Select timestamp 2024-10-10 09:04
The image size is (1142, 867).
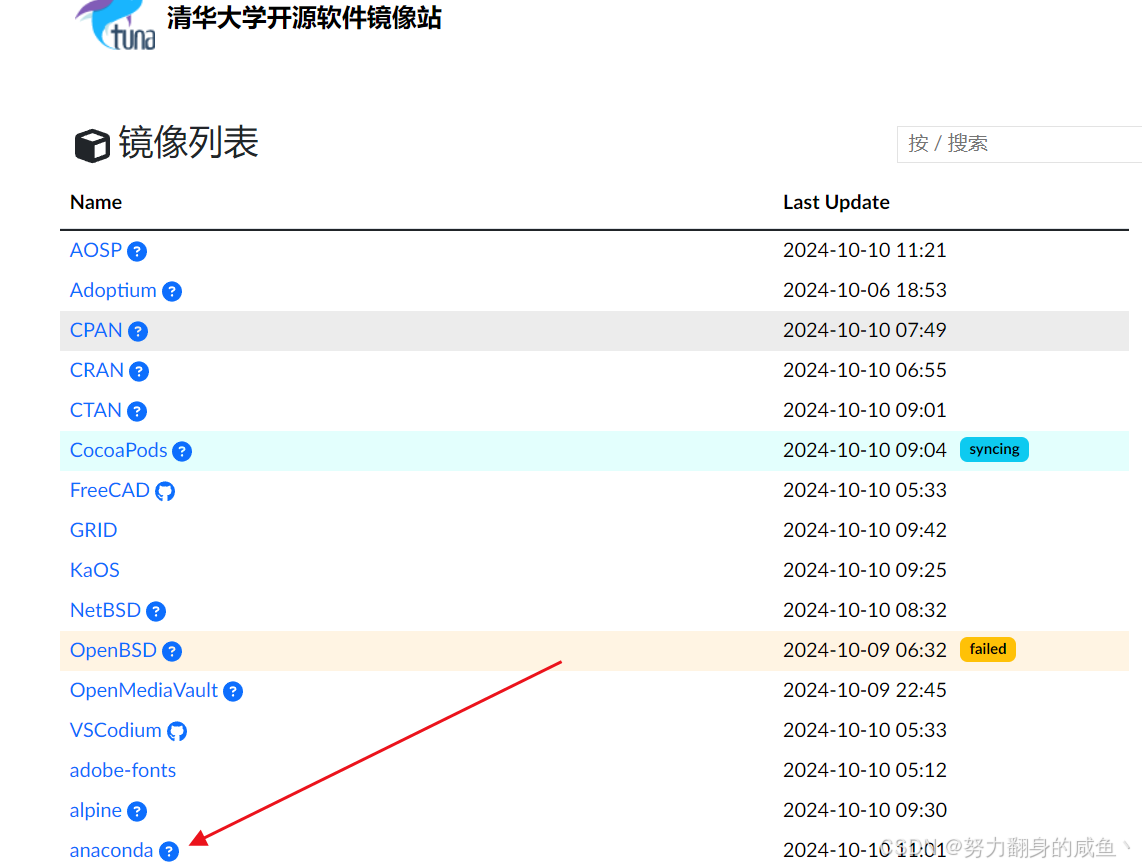coord(865,450)
